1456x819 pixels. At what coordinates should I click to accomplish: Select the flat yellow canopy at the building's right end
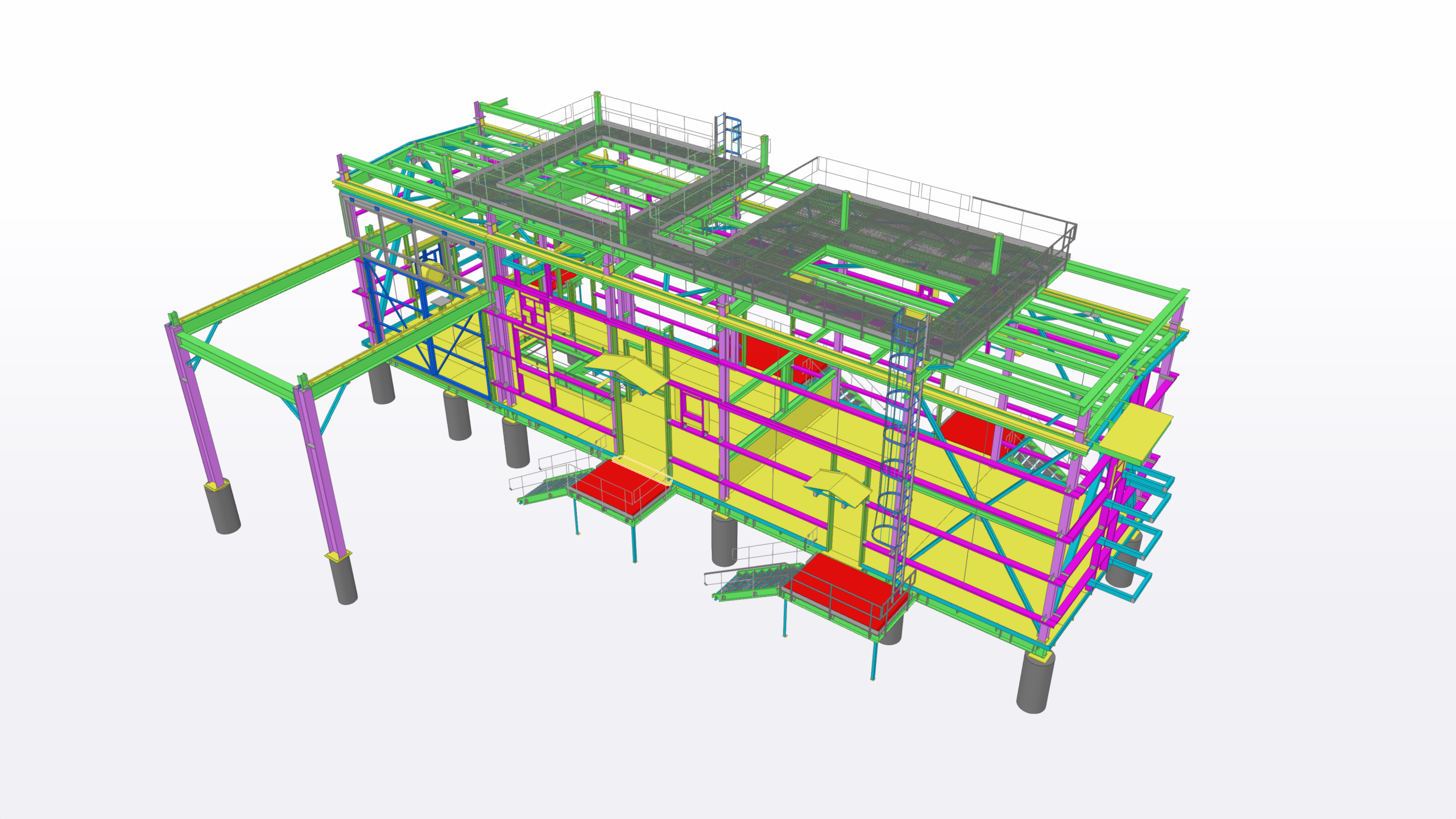(1135, 432)
